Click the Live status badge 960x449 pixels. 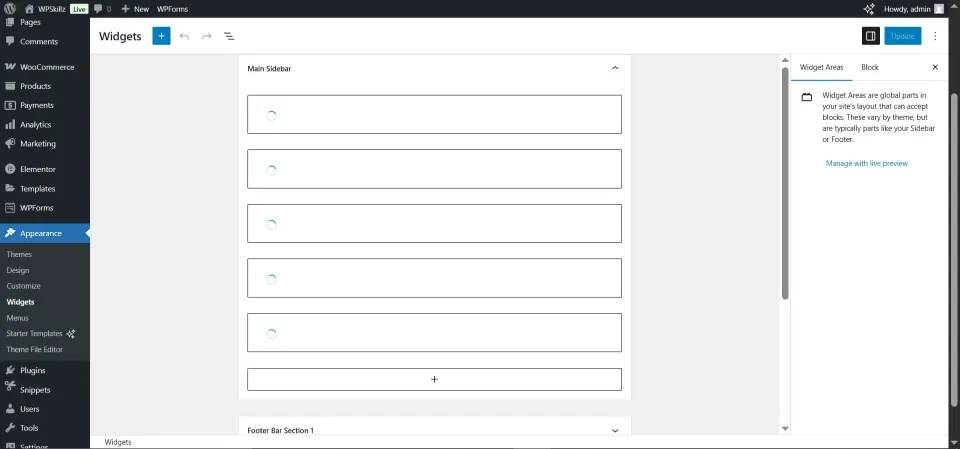(79, 9)
